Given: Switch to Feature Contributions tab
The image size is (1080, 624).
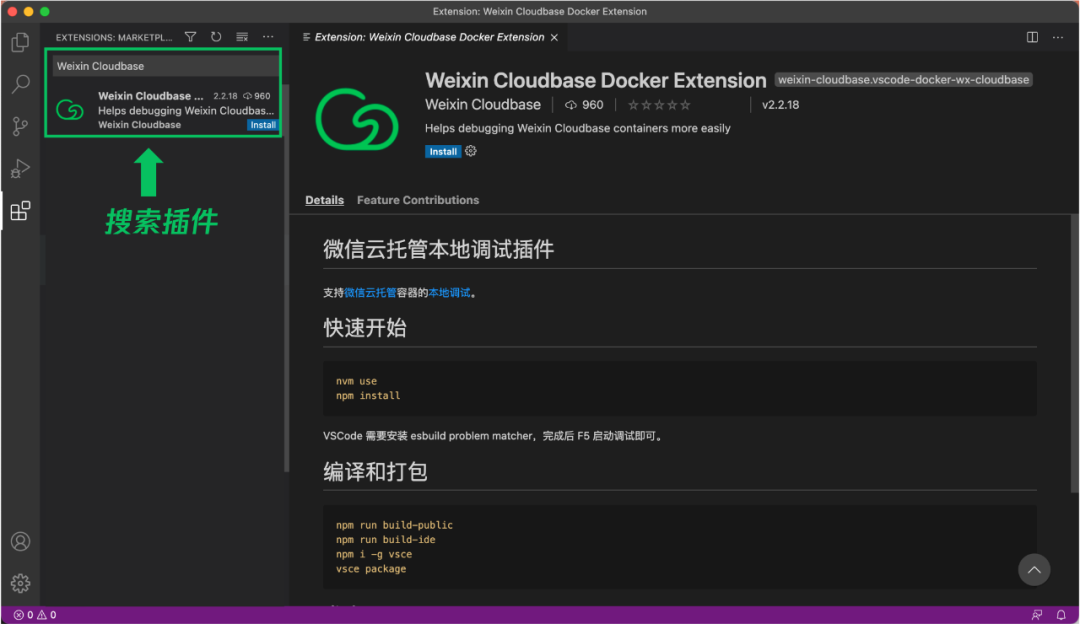Looking at the screenshot, I should click(417, 200).
